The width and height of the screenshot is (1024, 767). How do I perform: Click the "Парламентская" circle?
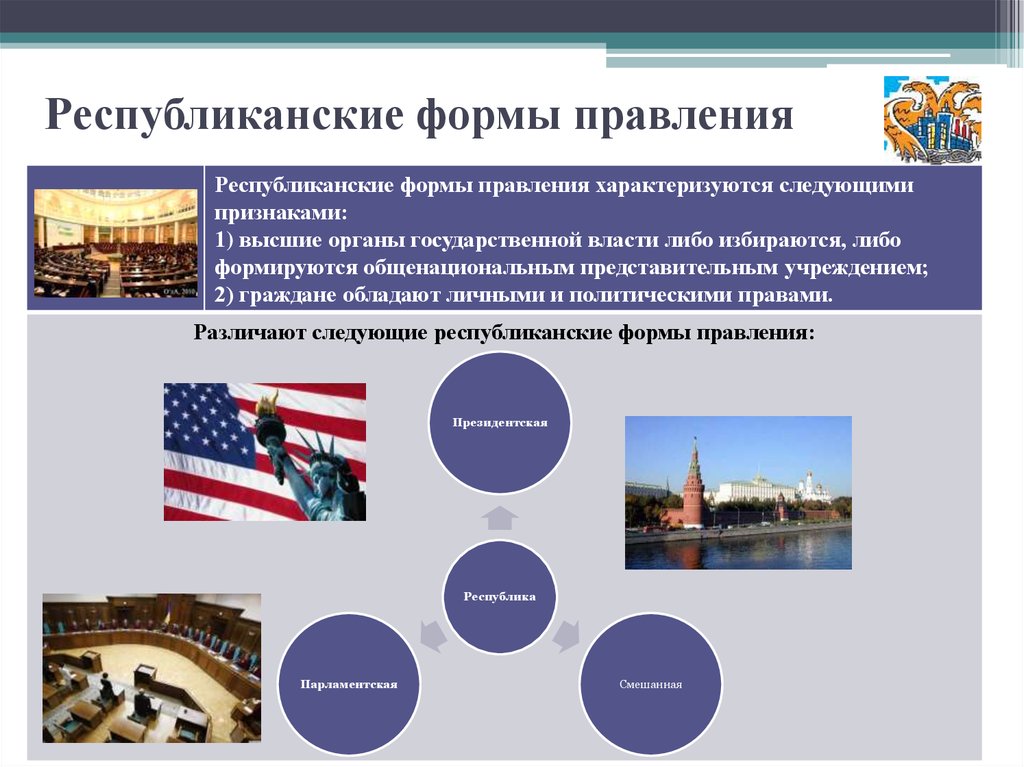coord(349,684)
